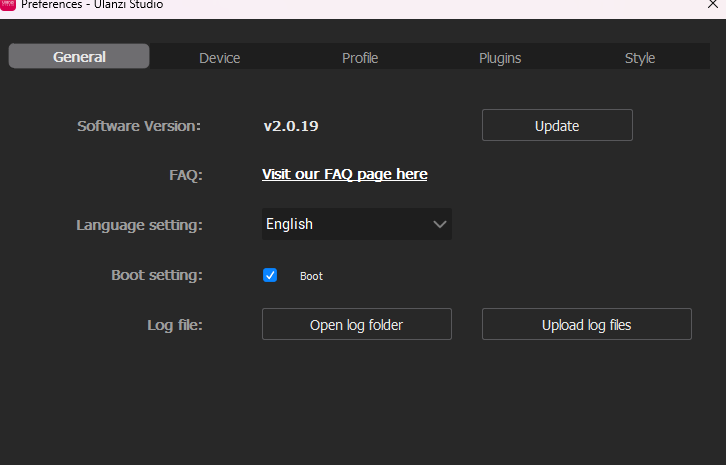The image size is (726, 465).
Task: Click the Ulanzi Studio app icon
Action: point(8,5)
